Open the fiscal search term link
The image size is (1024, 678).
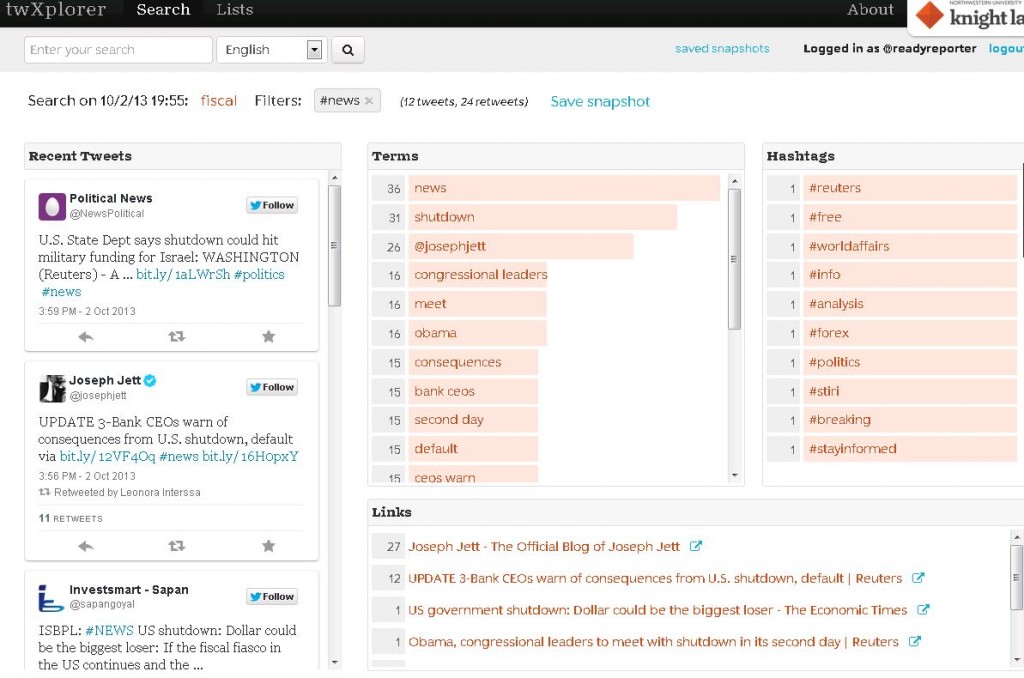219,101
